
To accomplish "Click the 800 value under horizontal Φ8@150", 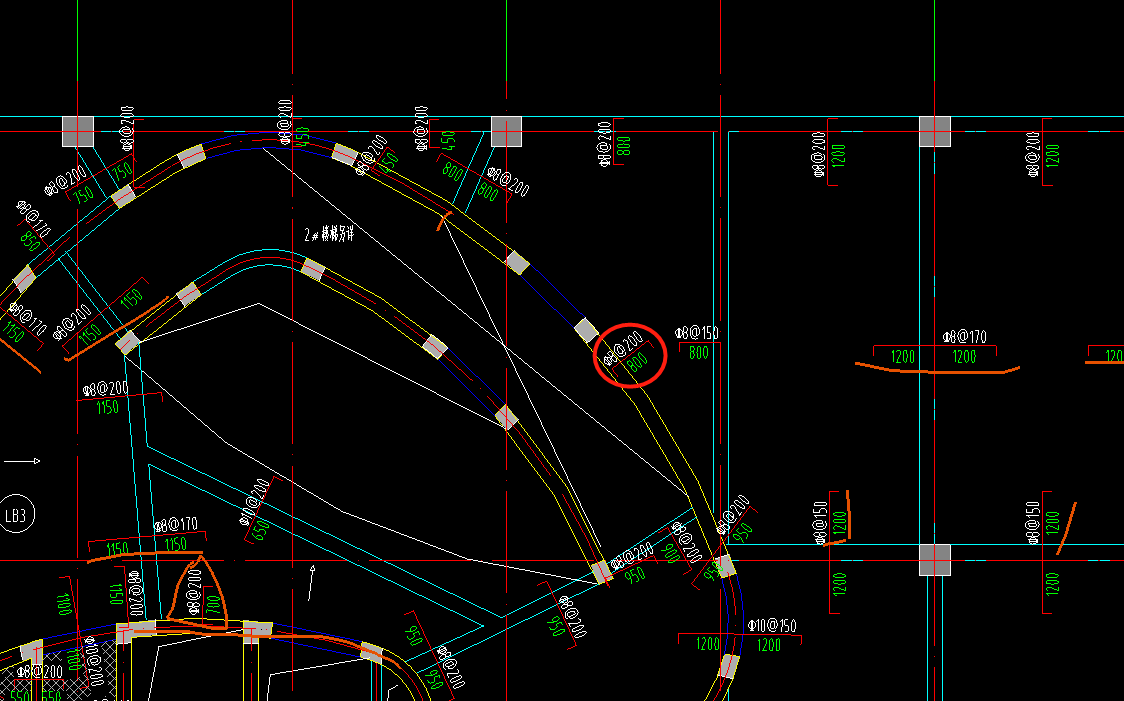I will (699, 352).
